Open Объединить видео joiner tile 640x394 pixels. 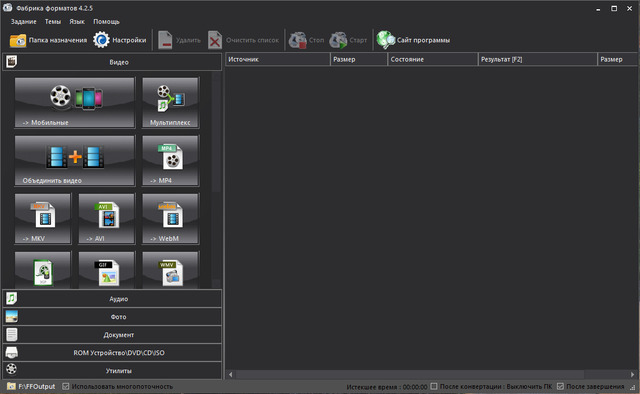coord(75,160)
